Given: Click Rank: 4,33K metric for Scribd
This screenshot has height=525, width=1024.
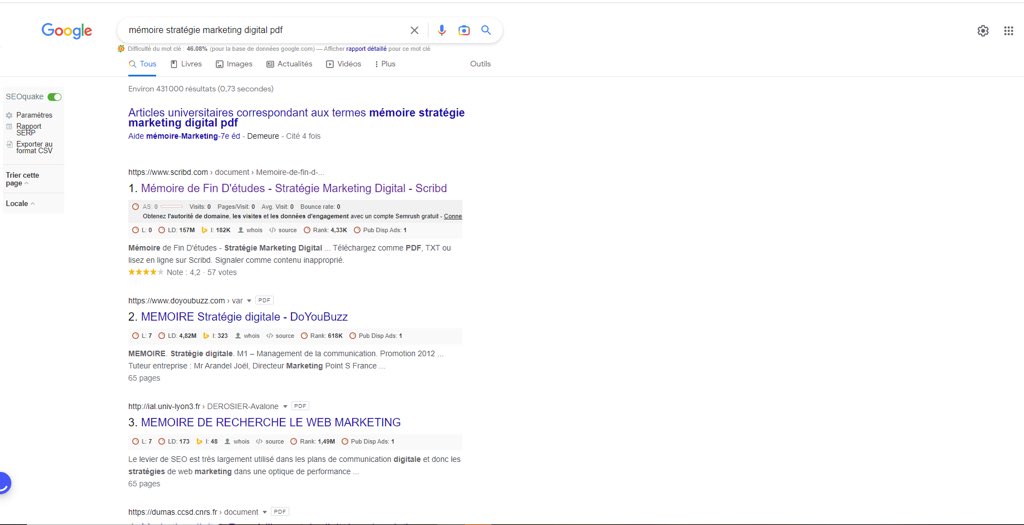Looking at the screenshot, I should coord(326,230).
